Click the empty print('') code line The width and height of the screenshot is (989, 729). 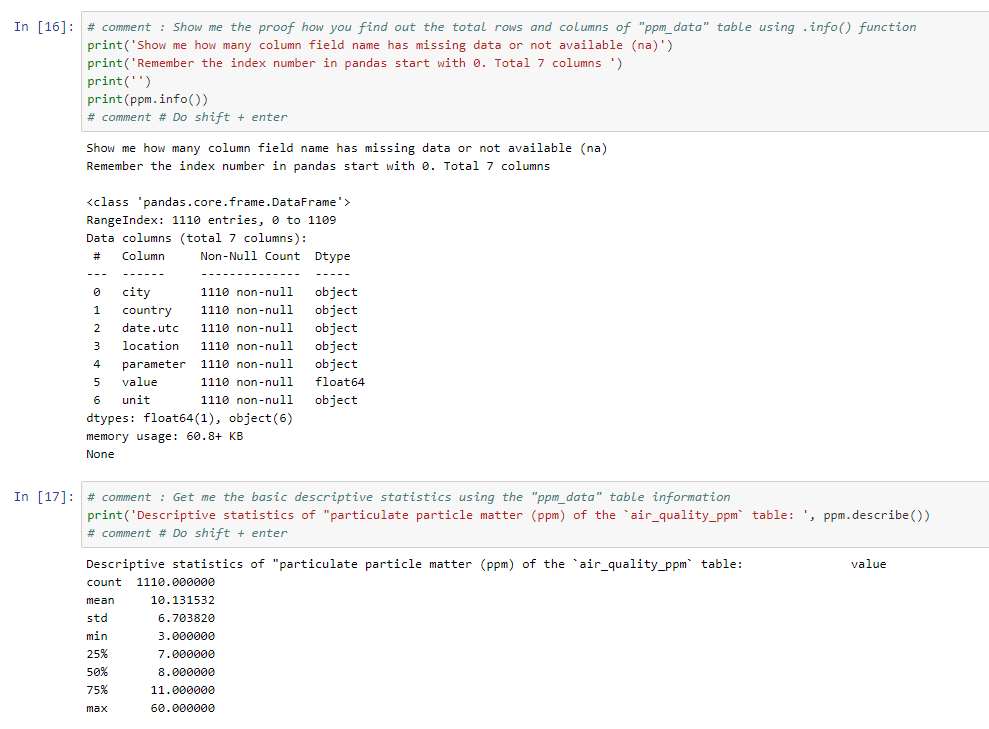(x=118, y=81)
